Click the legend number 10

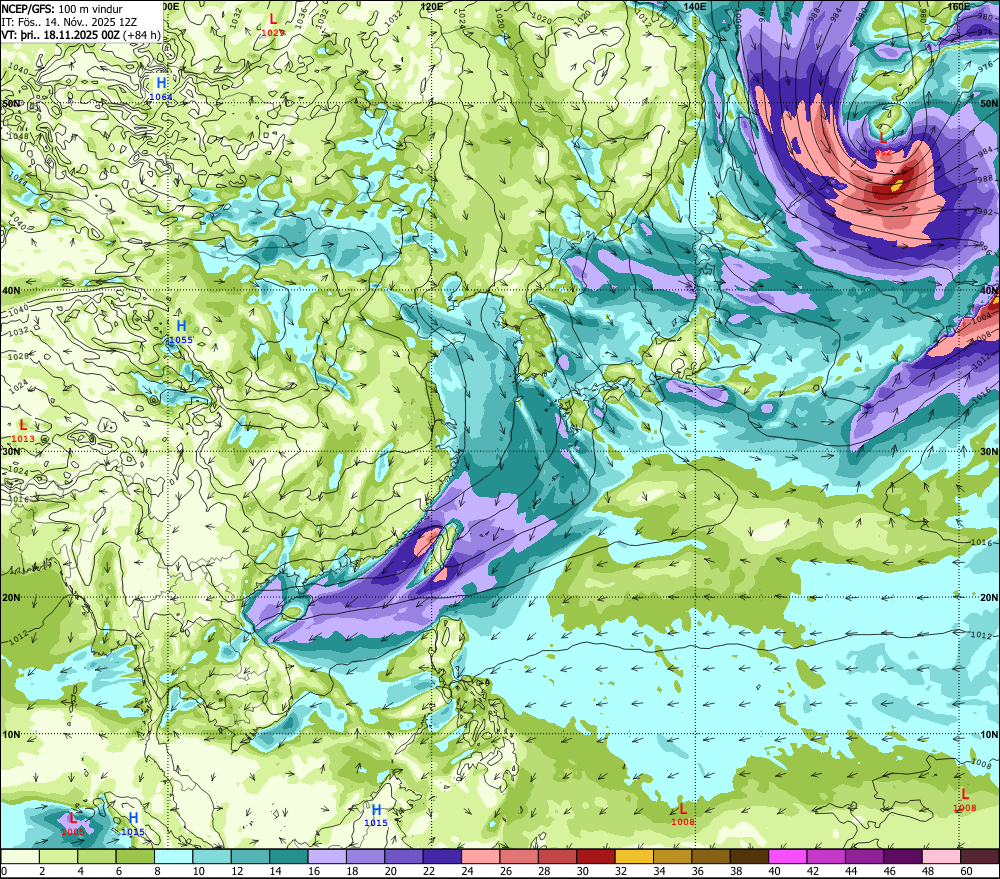pos(199,871)
